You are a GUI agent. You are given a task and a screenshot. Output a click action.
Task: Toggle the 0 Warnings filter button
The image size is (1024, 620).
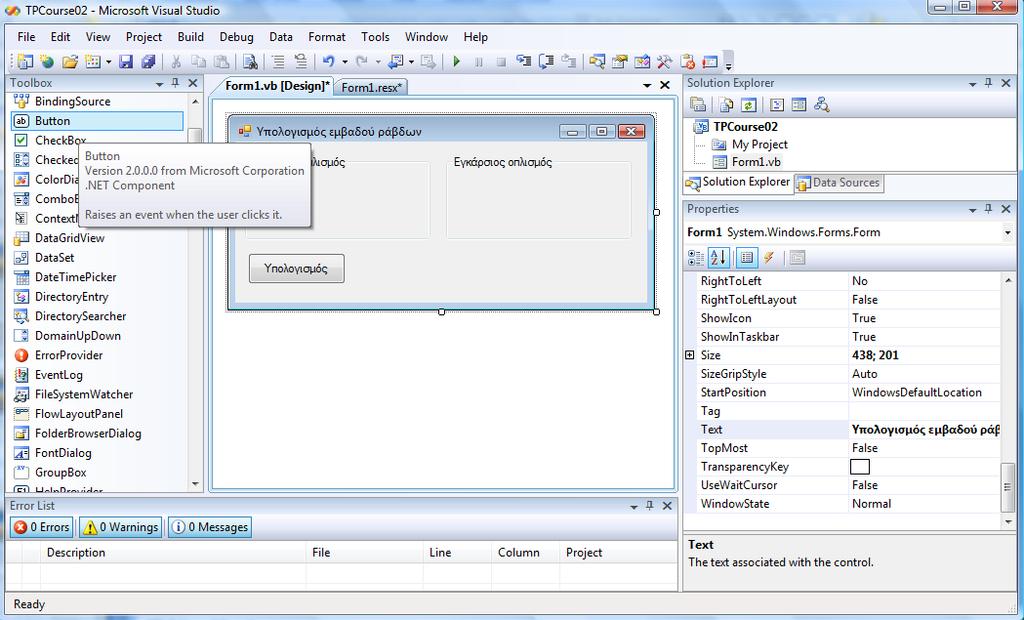point(121,527)
